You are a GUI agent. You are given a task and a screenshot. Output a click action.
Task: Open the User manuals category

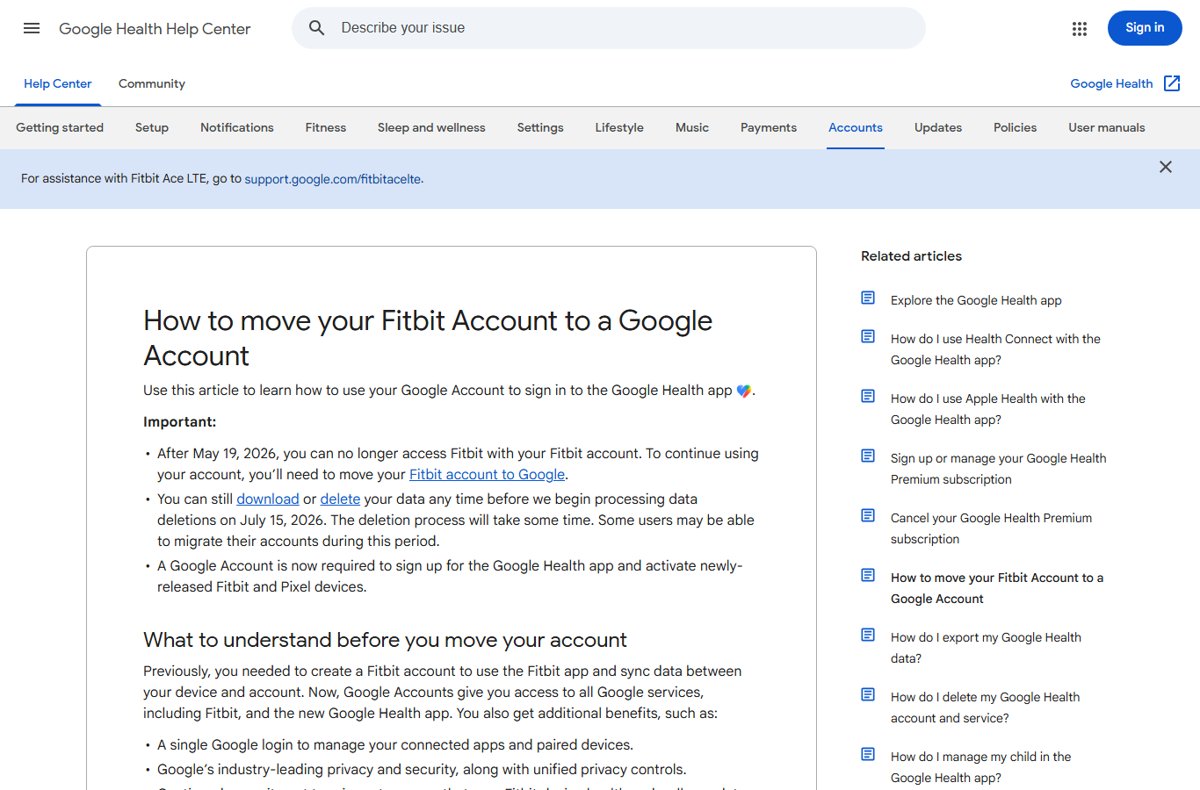[x=1107, y=128]
